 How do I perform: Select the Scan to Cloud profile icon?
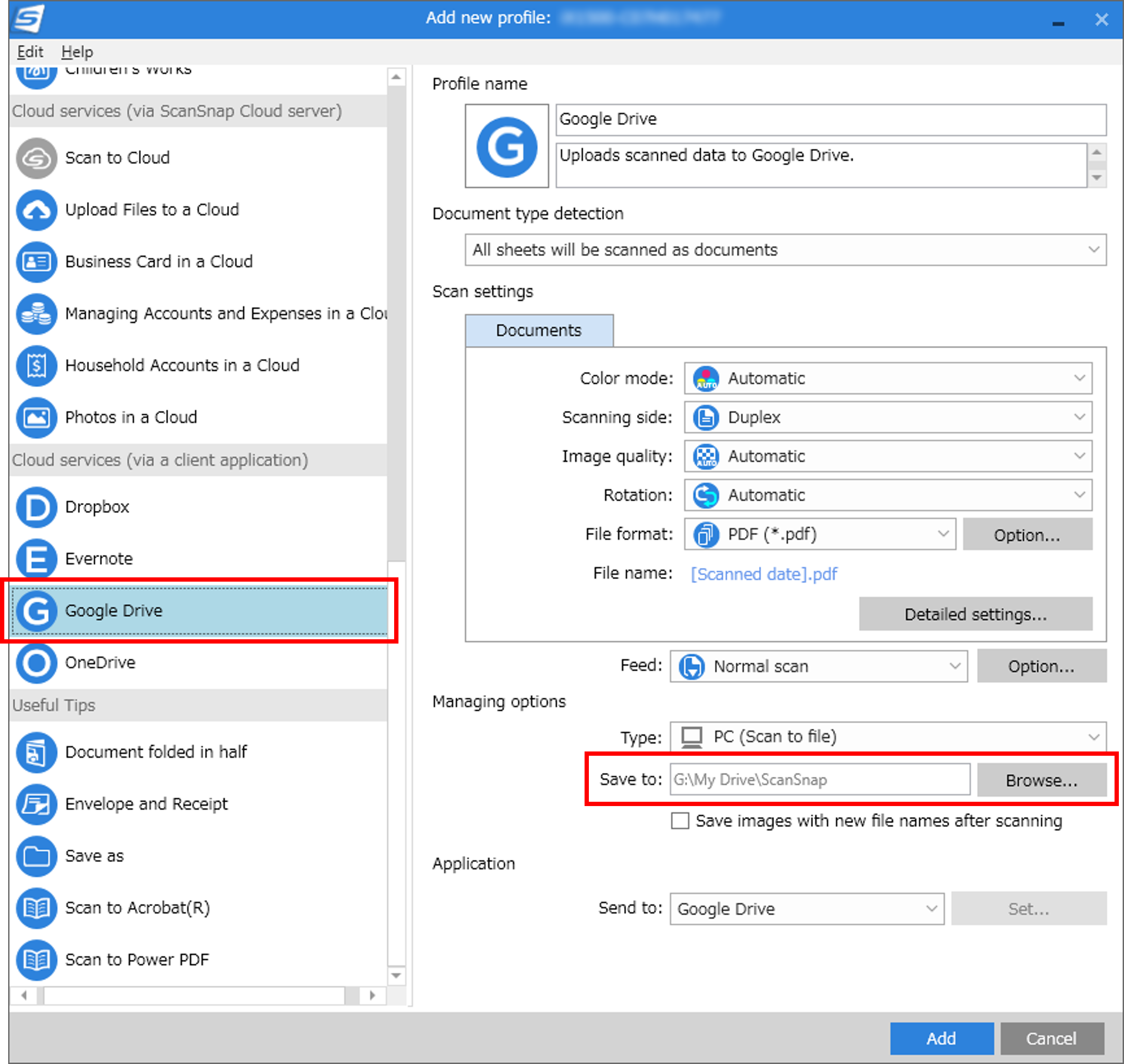coord(36,158)
